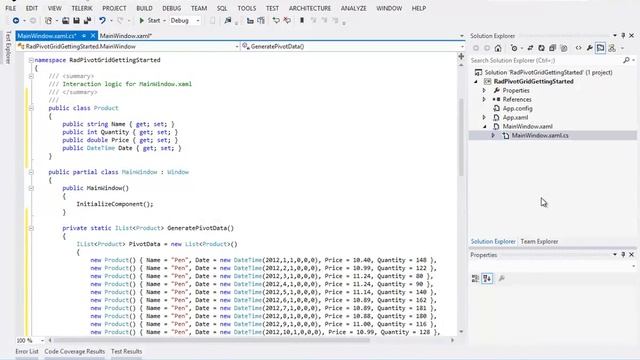Sync with Active Document in Solution Explorer

530,48
